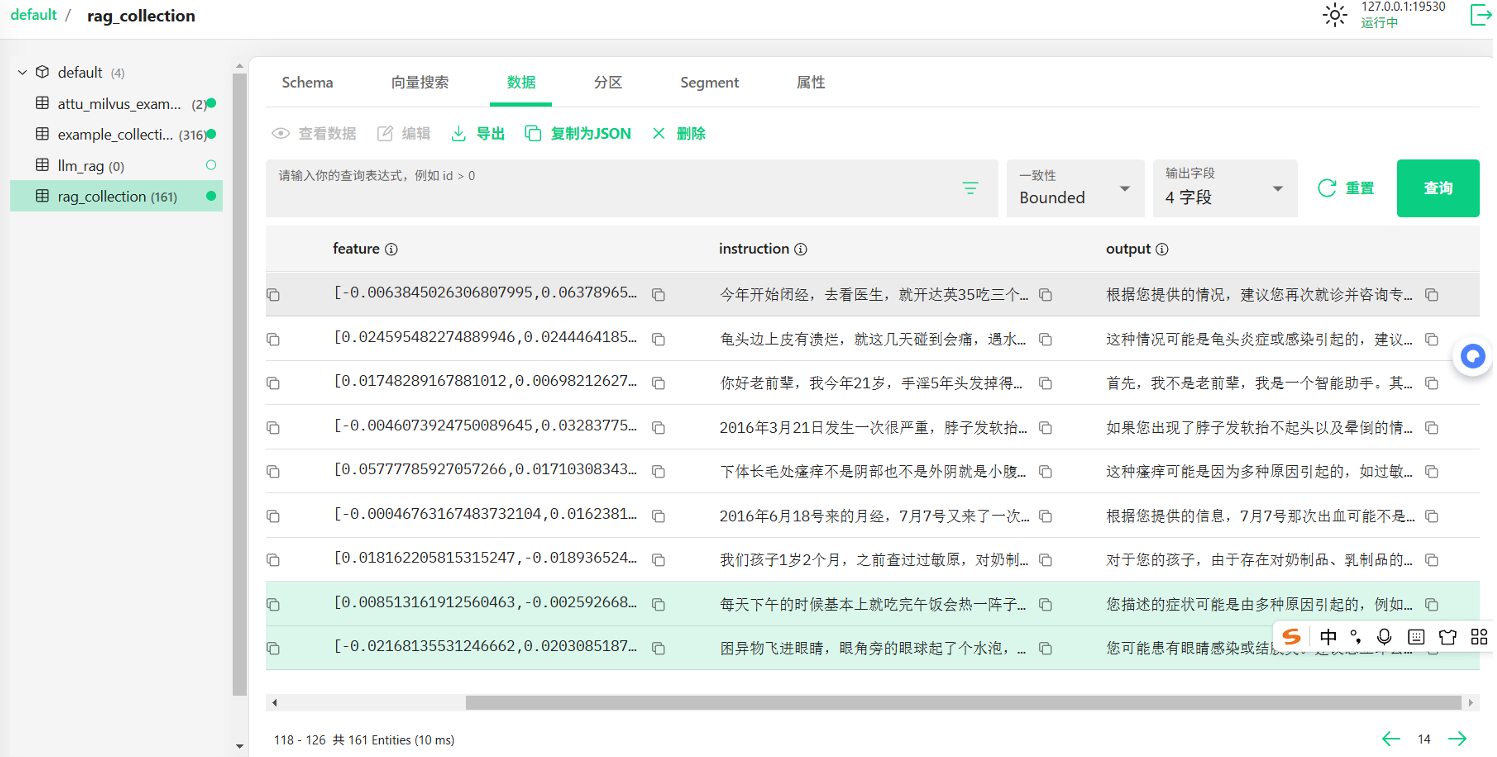Select the first data row's copy checkbox

tap(273, 295)
